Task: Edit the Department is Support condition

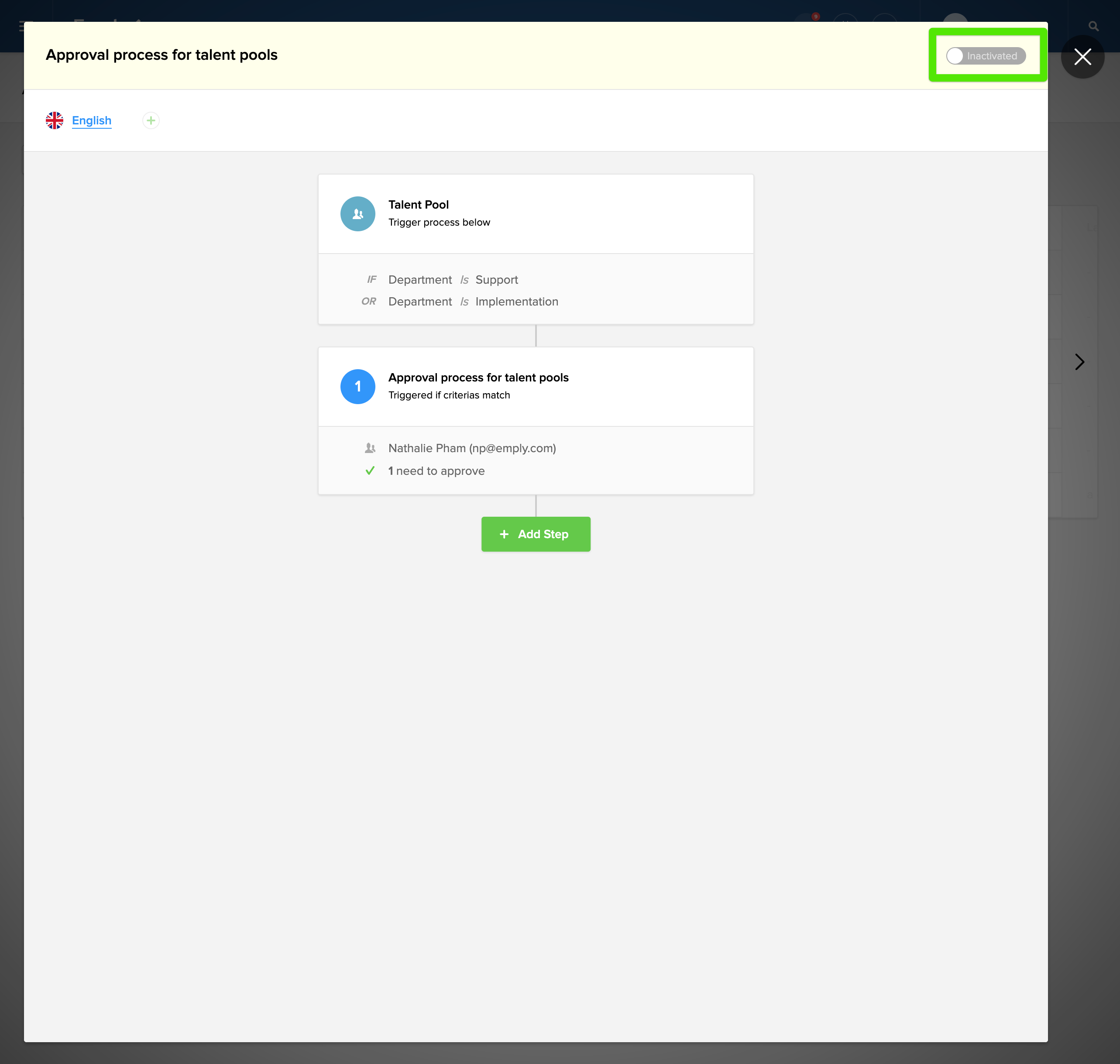Action: coord(453,280)
